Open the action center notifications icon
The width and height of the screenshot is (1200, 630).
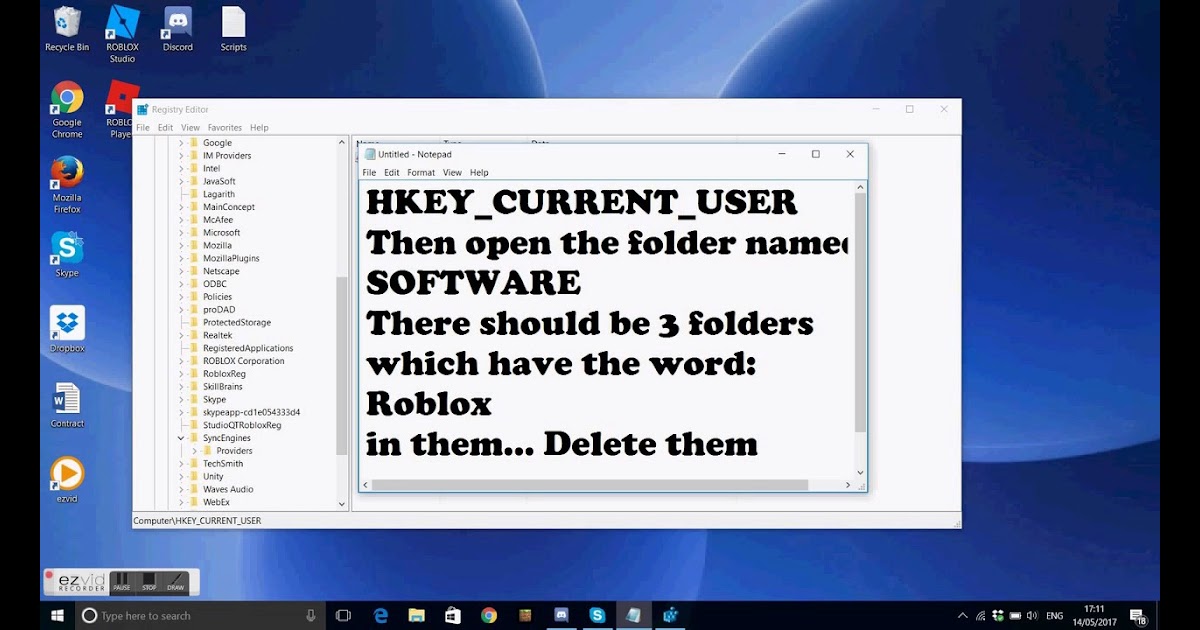point(1138,615)
